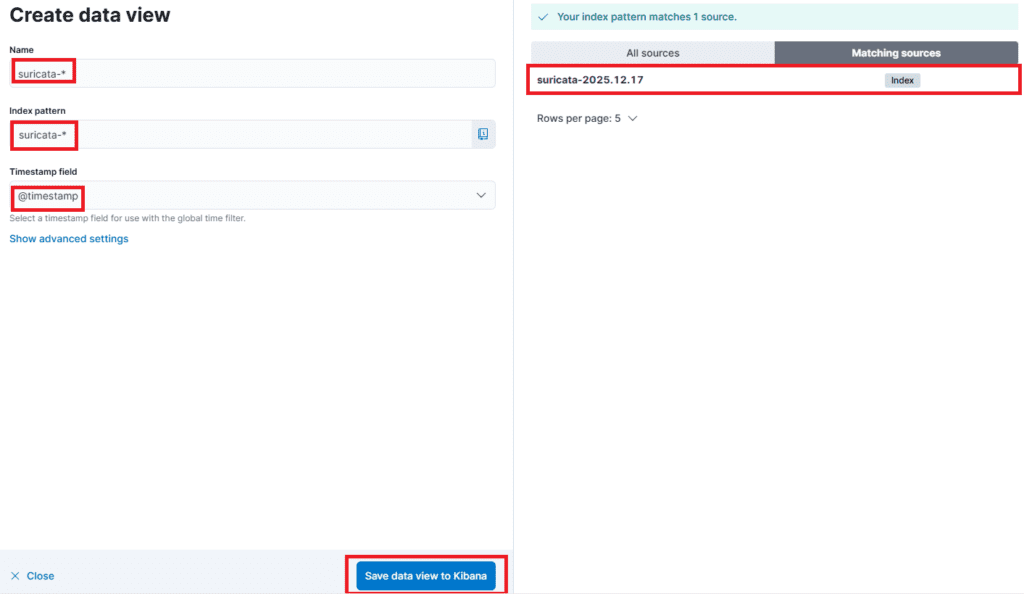Viewport: 1024px width, 594px height.
Task: Click Show advanced settings link
Action: (x=69, y=239)
